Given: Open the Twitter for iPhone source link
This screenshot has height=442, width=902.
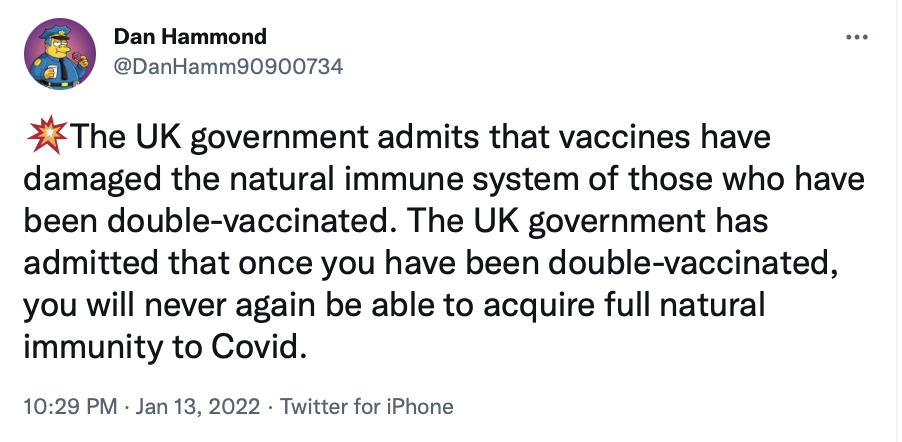Looking at the screenshot, I should pyautogui.click(x=366, y=407).
